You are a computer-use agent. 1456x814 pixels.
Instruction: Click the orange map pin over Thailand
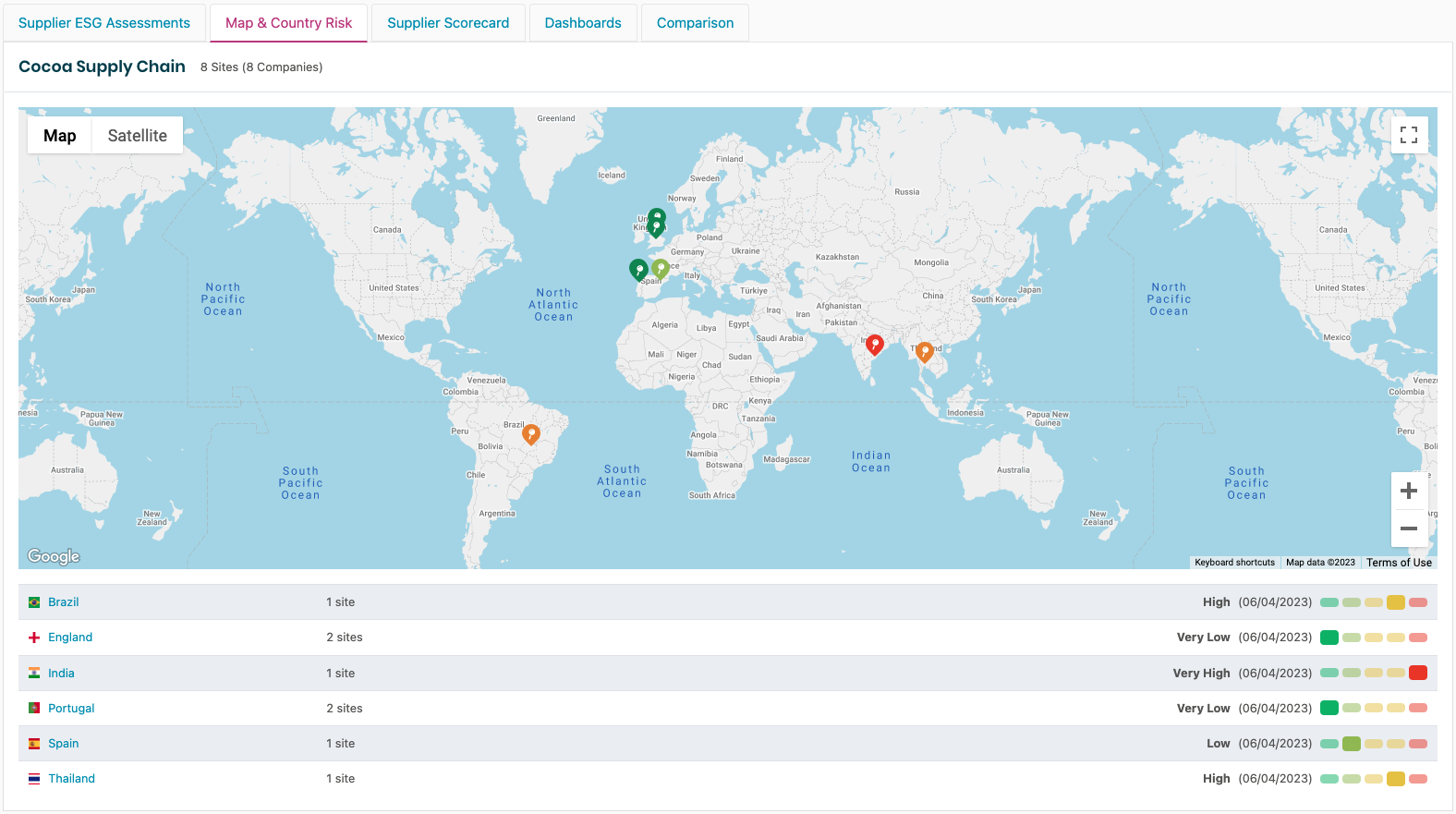(924, 351)
